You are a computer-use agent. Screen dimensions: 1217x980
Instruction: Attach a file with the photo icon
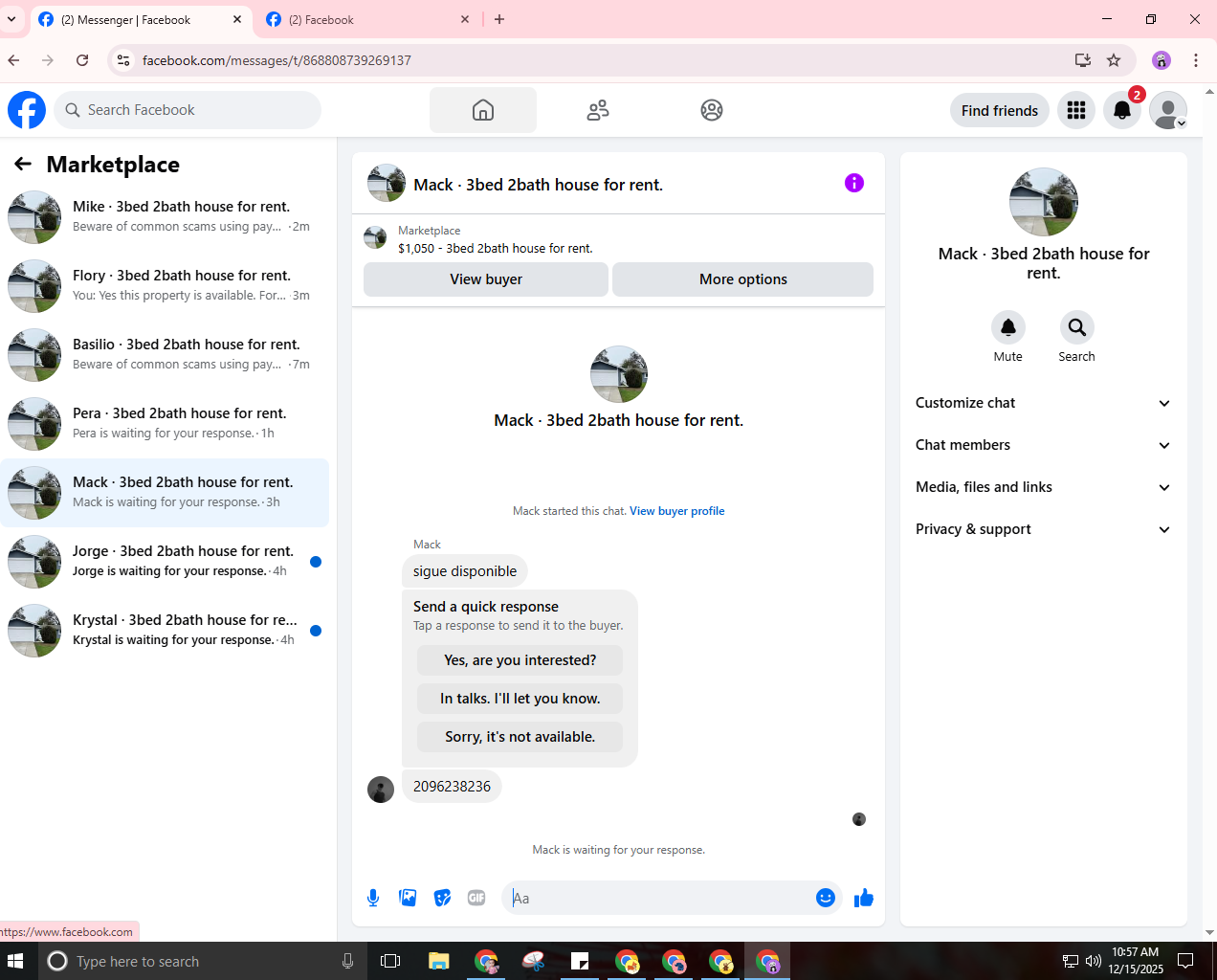(408, 898)
